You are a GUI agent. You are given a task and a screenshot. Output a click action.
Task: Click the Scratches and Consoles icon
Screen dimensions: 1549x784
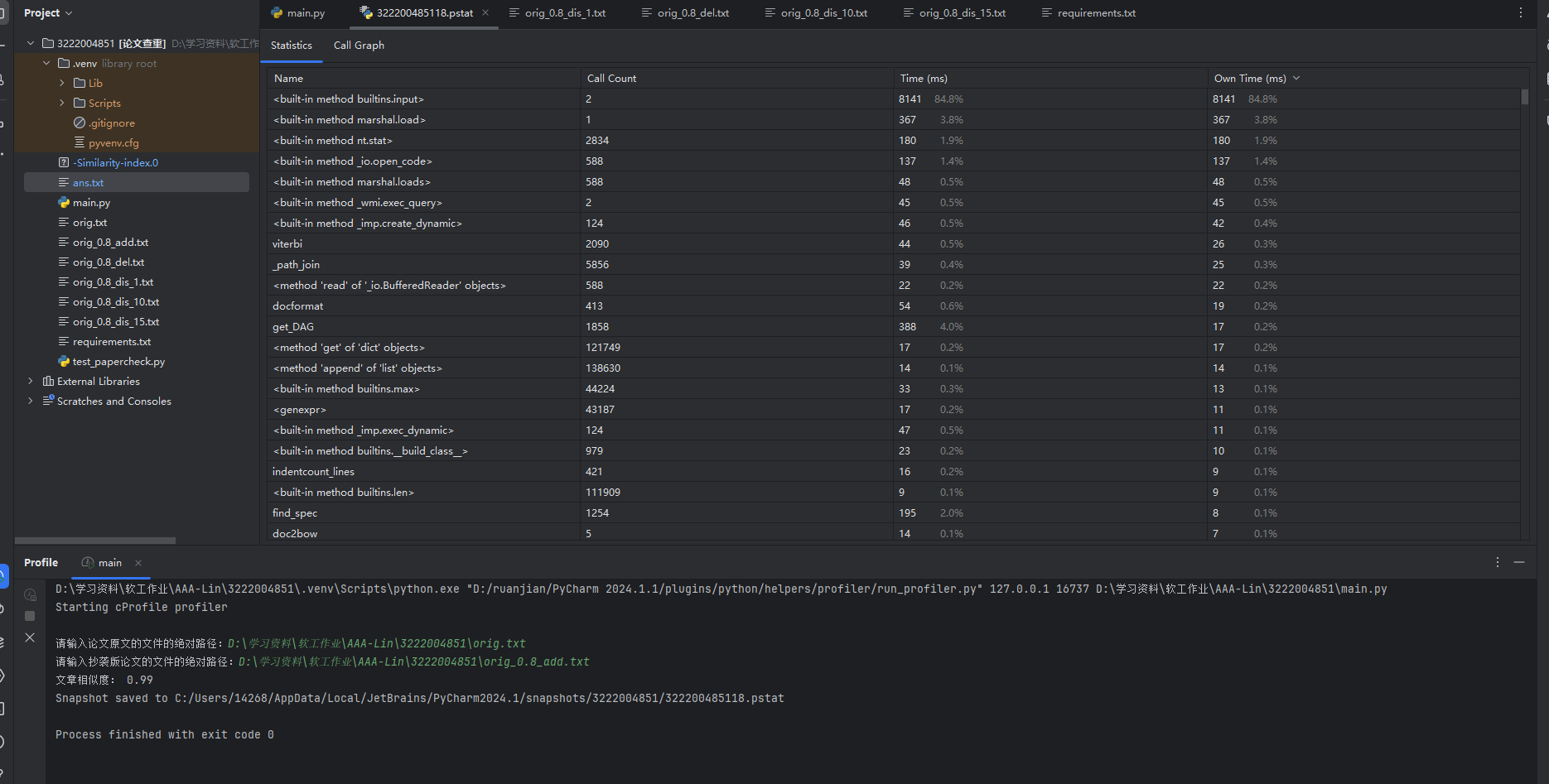(x=48, y=401)
